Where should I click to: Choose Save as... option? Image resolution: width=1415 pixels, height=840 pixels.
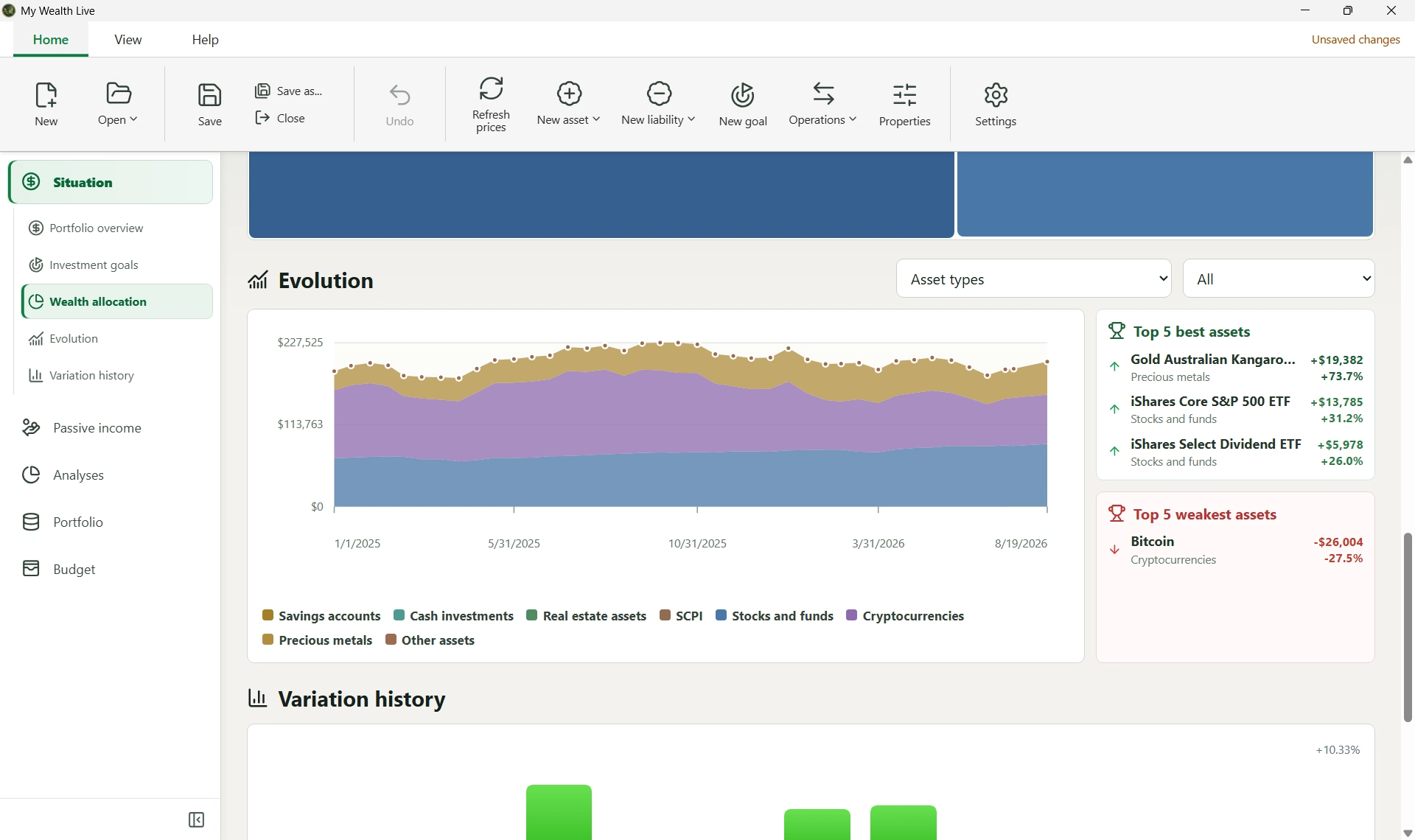(289, 91)
